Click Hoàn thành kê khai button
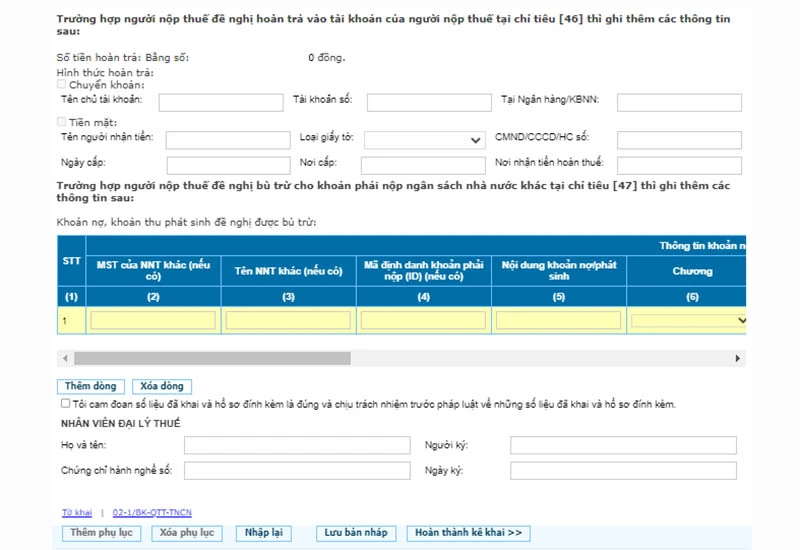Screen dimensions: 800x550 (469, 533)
